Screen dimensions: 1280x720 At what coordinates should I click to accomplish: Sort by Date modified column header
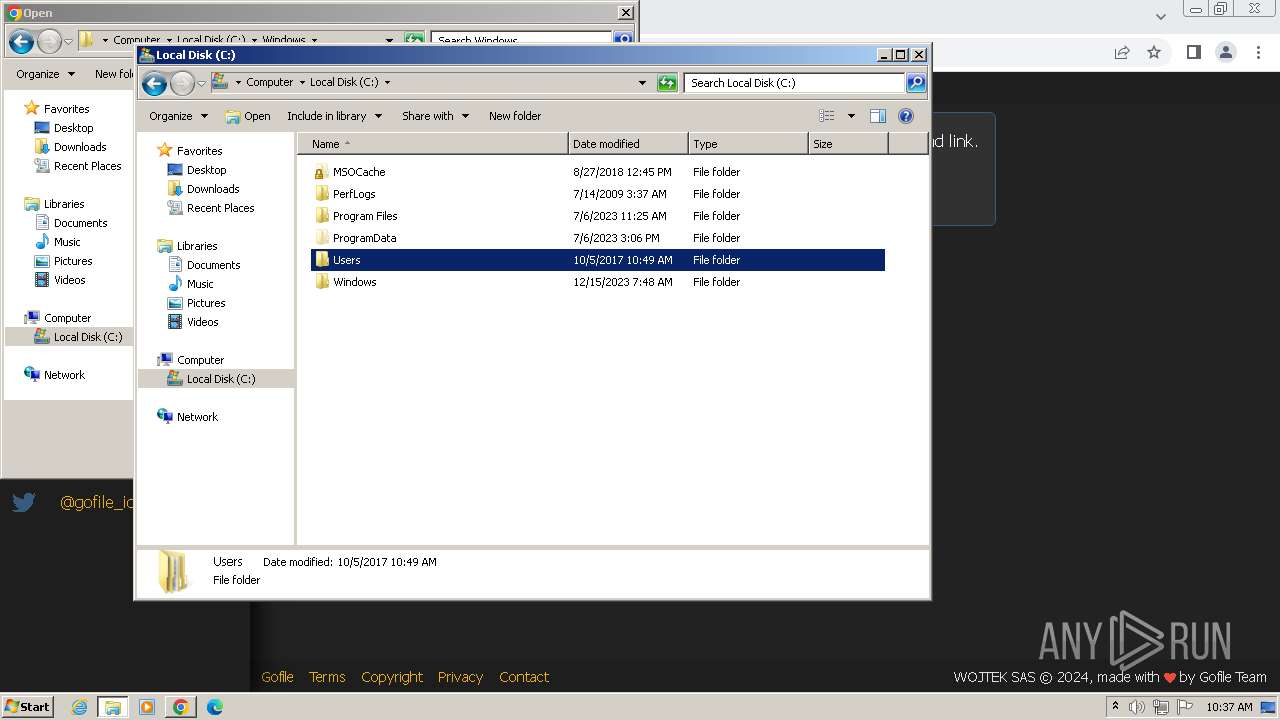[x=628, y=144]
